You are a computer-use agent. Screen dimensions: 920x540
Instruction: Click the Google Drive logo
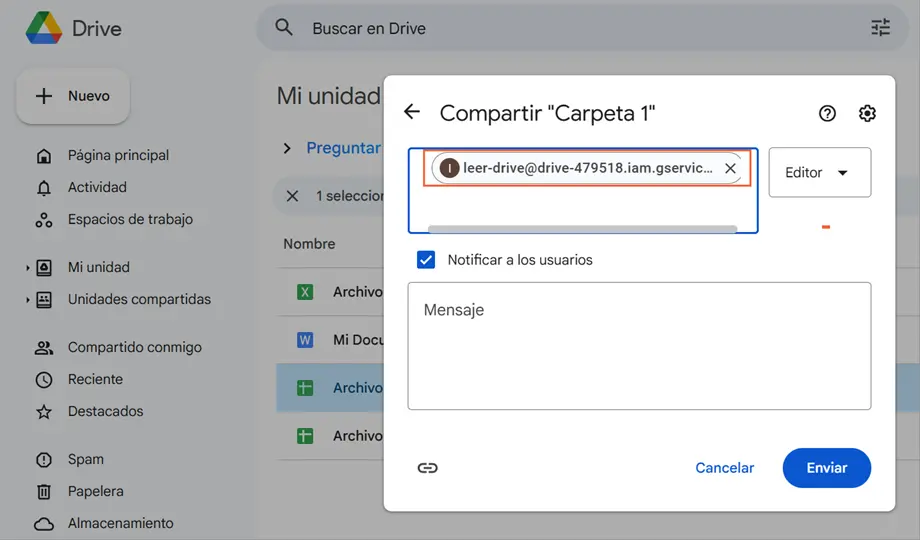(44, 28)
